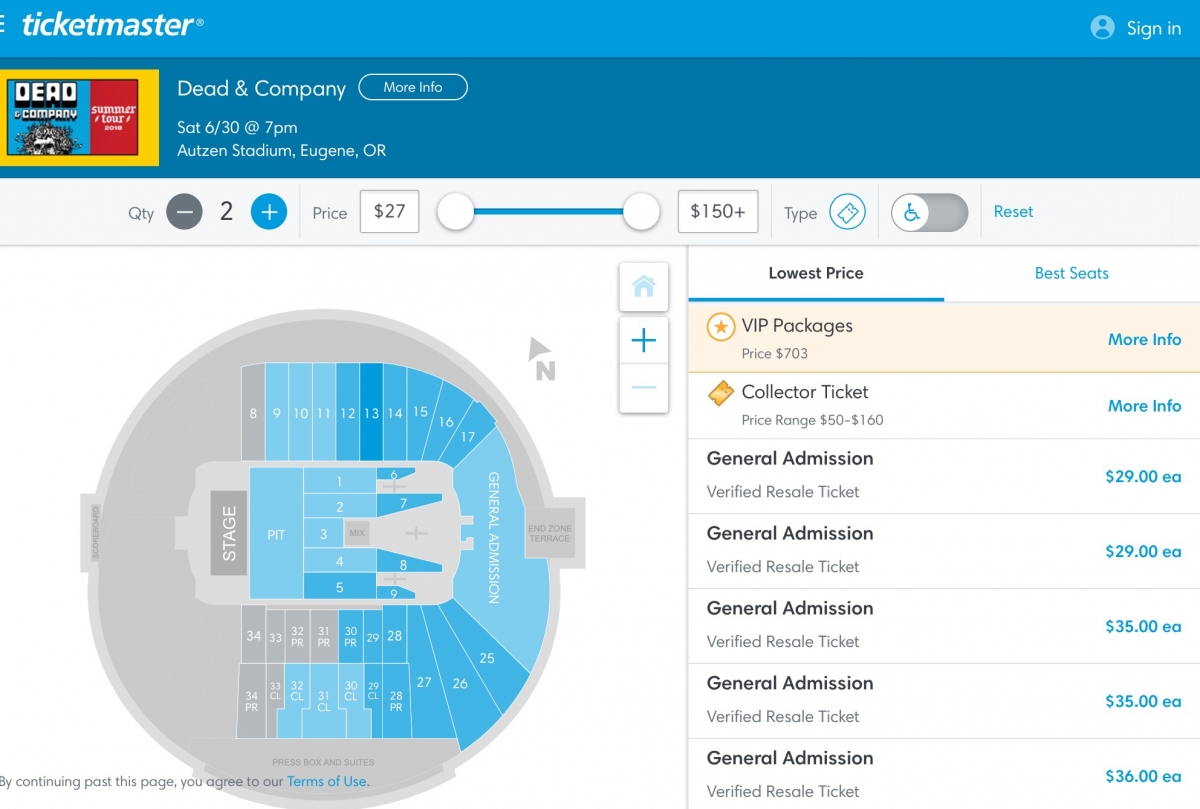Toggle the accessible seating switch

coord(930,212)
